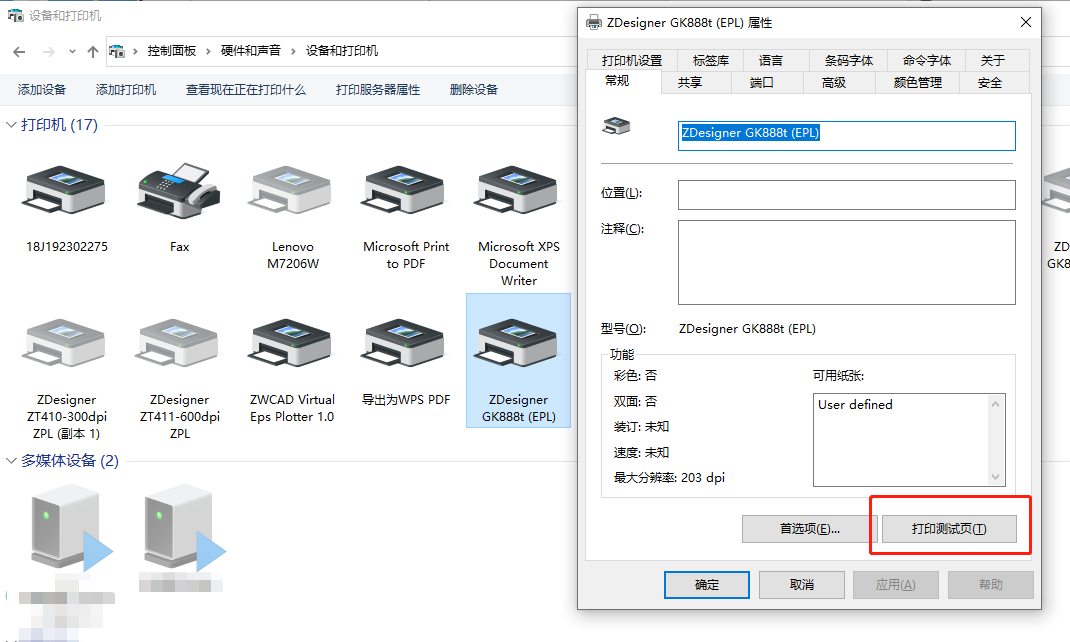Collapse the 打印机 (17) group
1070x642 pixels.
pyautogui.click(x=11, y=125)
